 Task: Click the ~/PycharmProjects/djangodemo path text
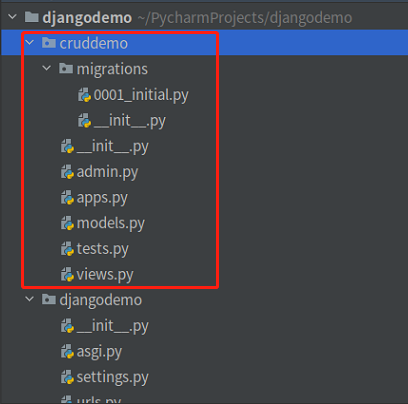click(x=245, y=18)
